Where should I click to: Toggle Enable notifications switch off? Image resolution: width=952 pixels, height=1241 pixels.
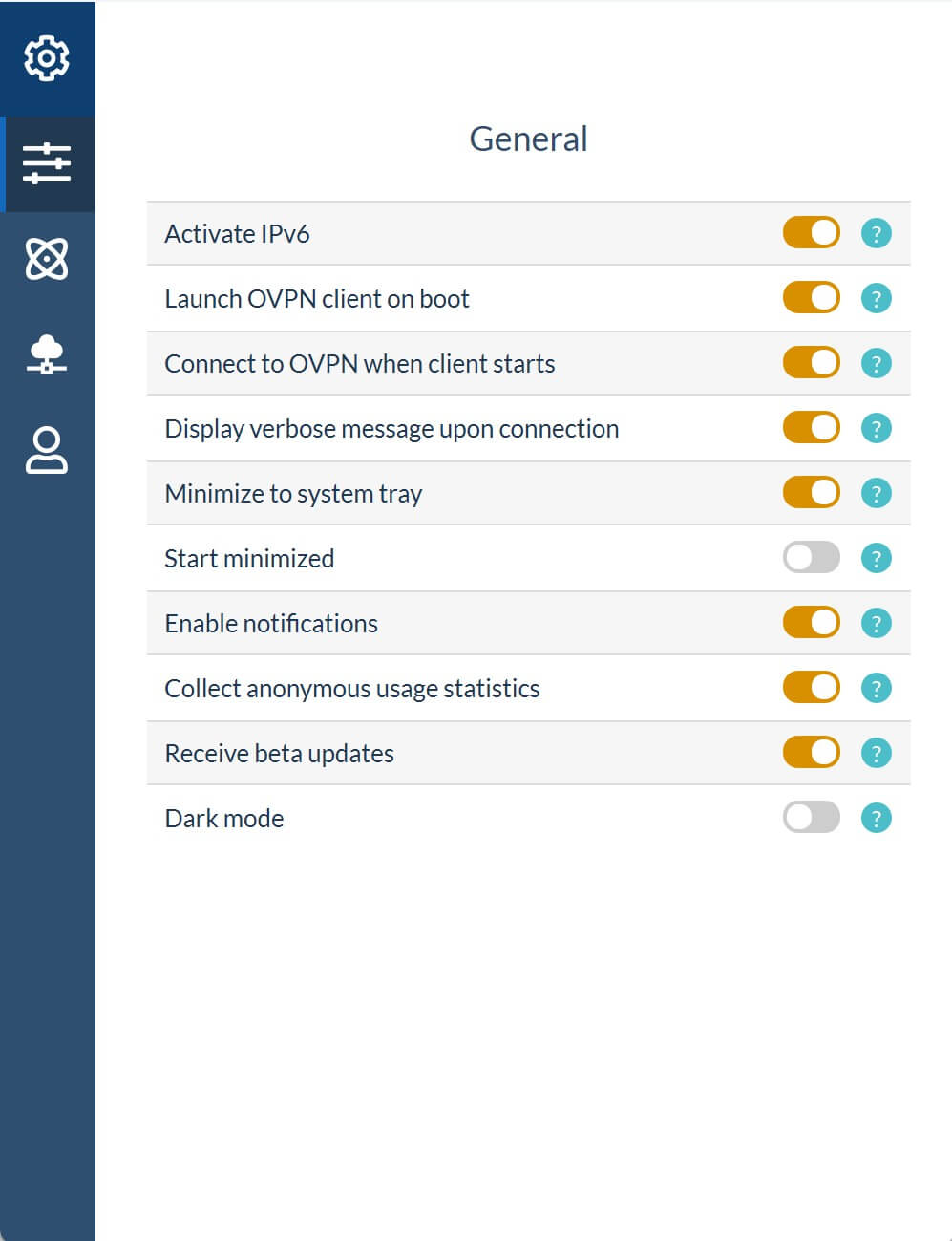tap(812, 622)
